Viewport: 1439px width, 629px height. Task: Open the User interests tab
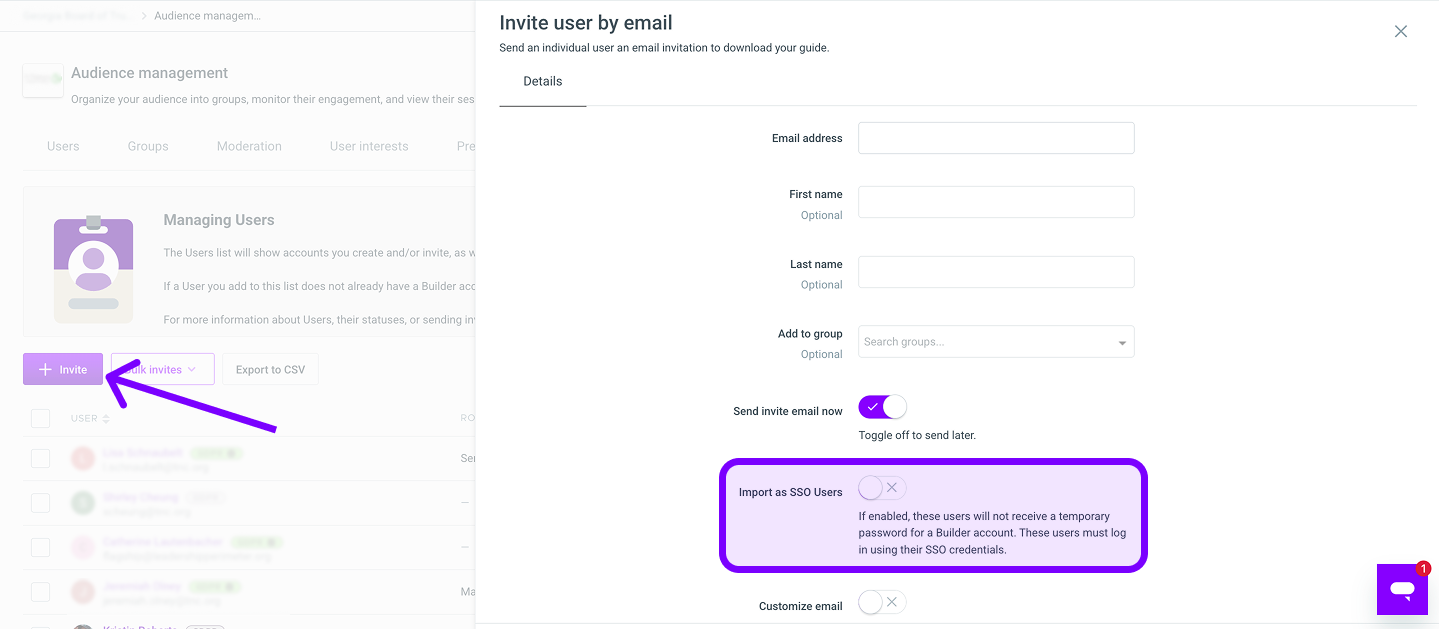(x=369, y=146)
